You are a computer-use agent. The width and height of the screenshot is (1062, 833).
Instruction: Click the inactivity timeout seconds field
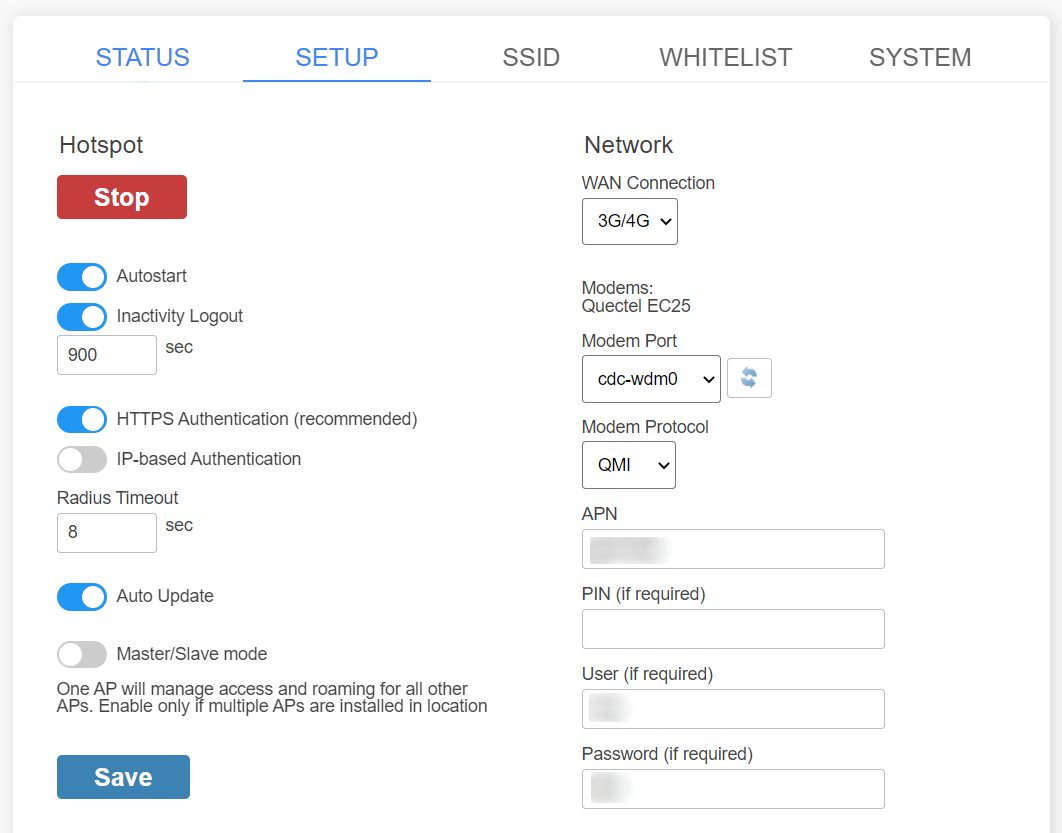pyautogui.click(x=107, y=355)
